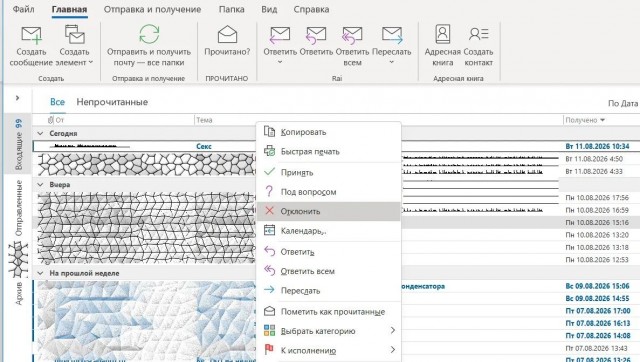Click the first Ответить envelope icon
The height and width of the screenshot is (362, 640).
click(x=280, y=35)
